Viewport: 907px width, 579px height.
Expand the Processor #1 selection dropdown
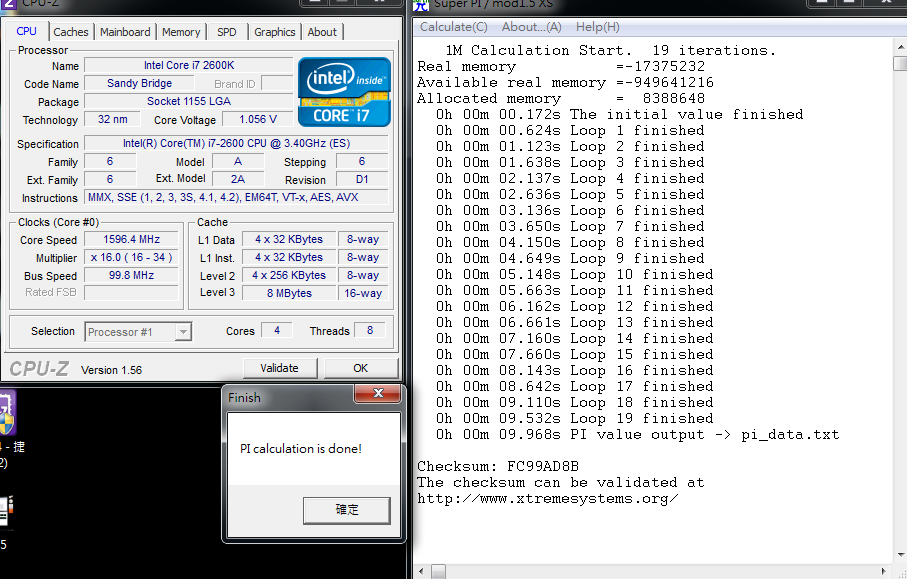point(183,332)
